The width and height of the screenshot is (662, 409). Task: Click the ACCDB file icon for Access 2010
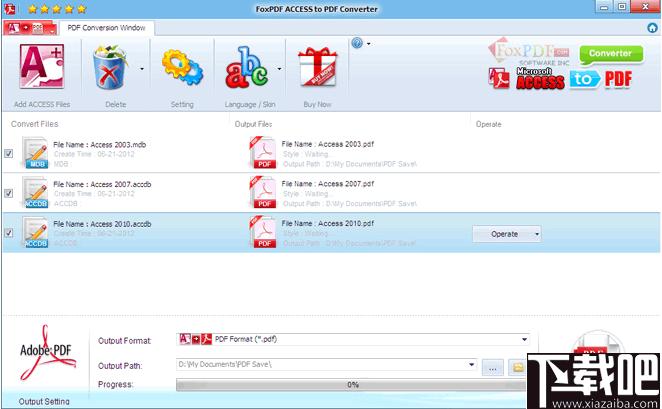[35, 232]
